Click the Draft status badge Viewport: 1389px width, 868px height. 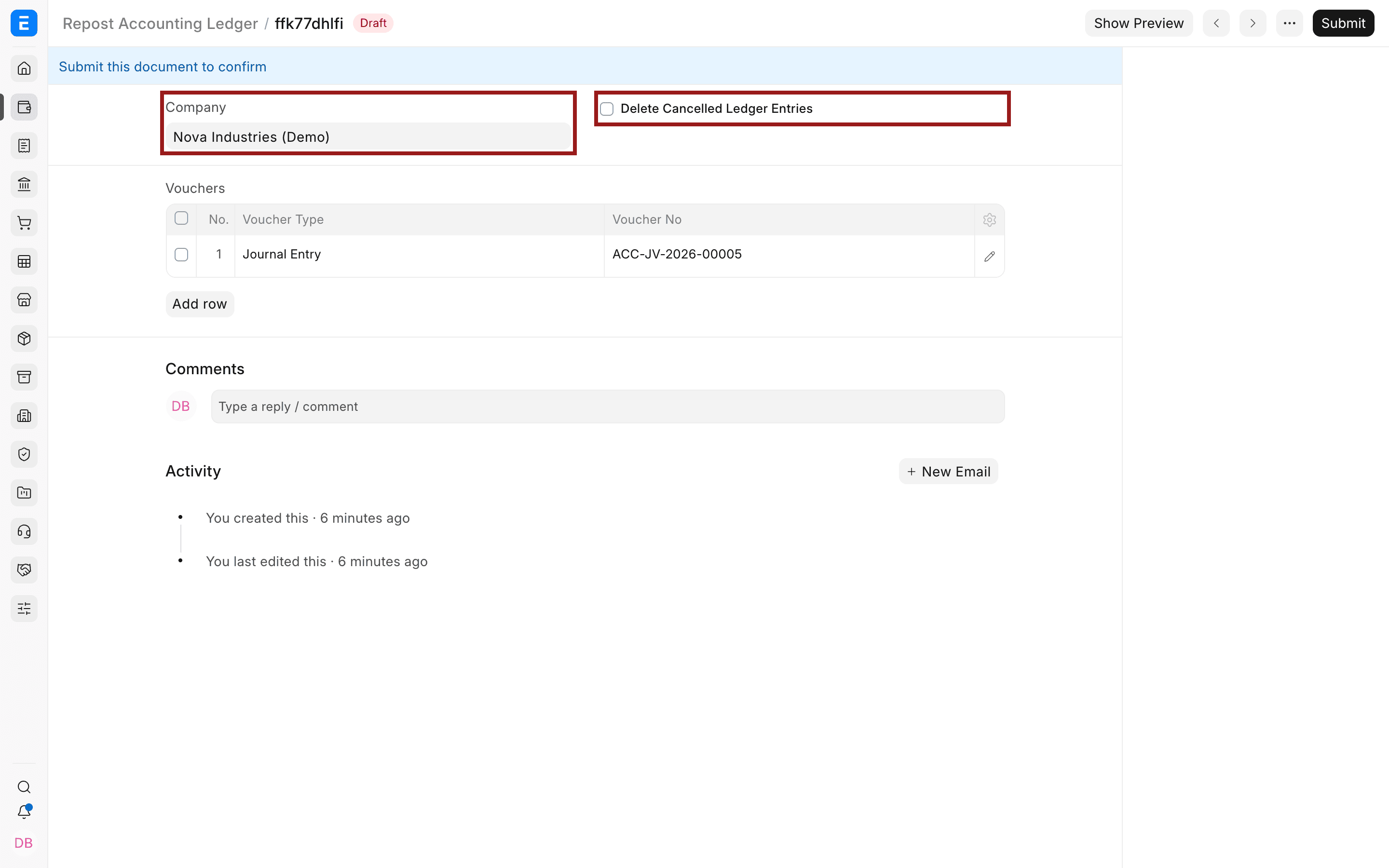(373, 23)
